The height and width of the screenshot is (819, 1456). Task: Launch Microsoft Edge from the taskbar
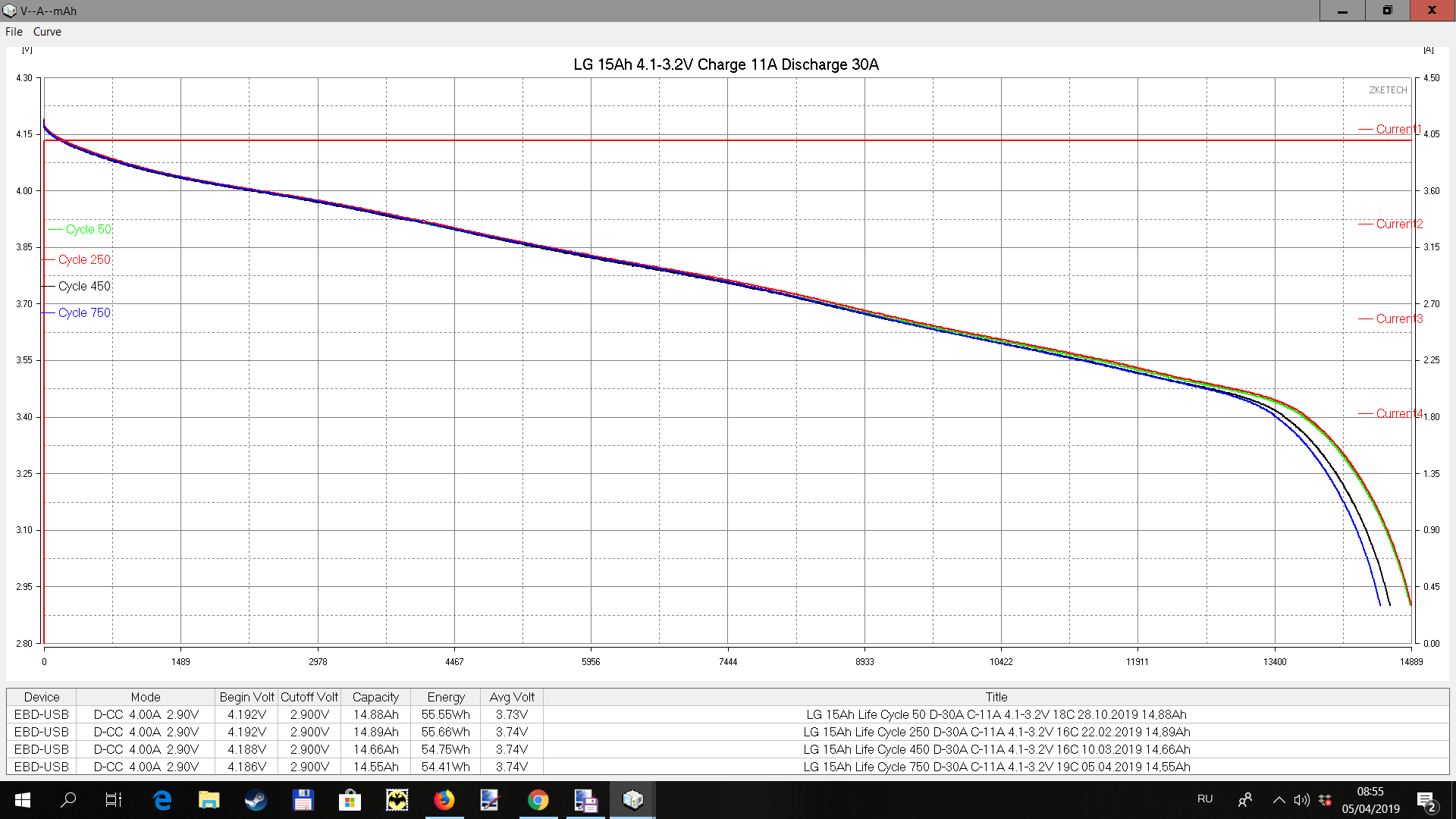[162, 800]
